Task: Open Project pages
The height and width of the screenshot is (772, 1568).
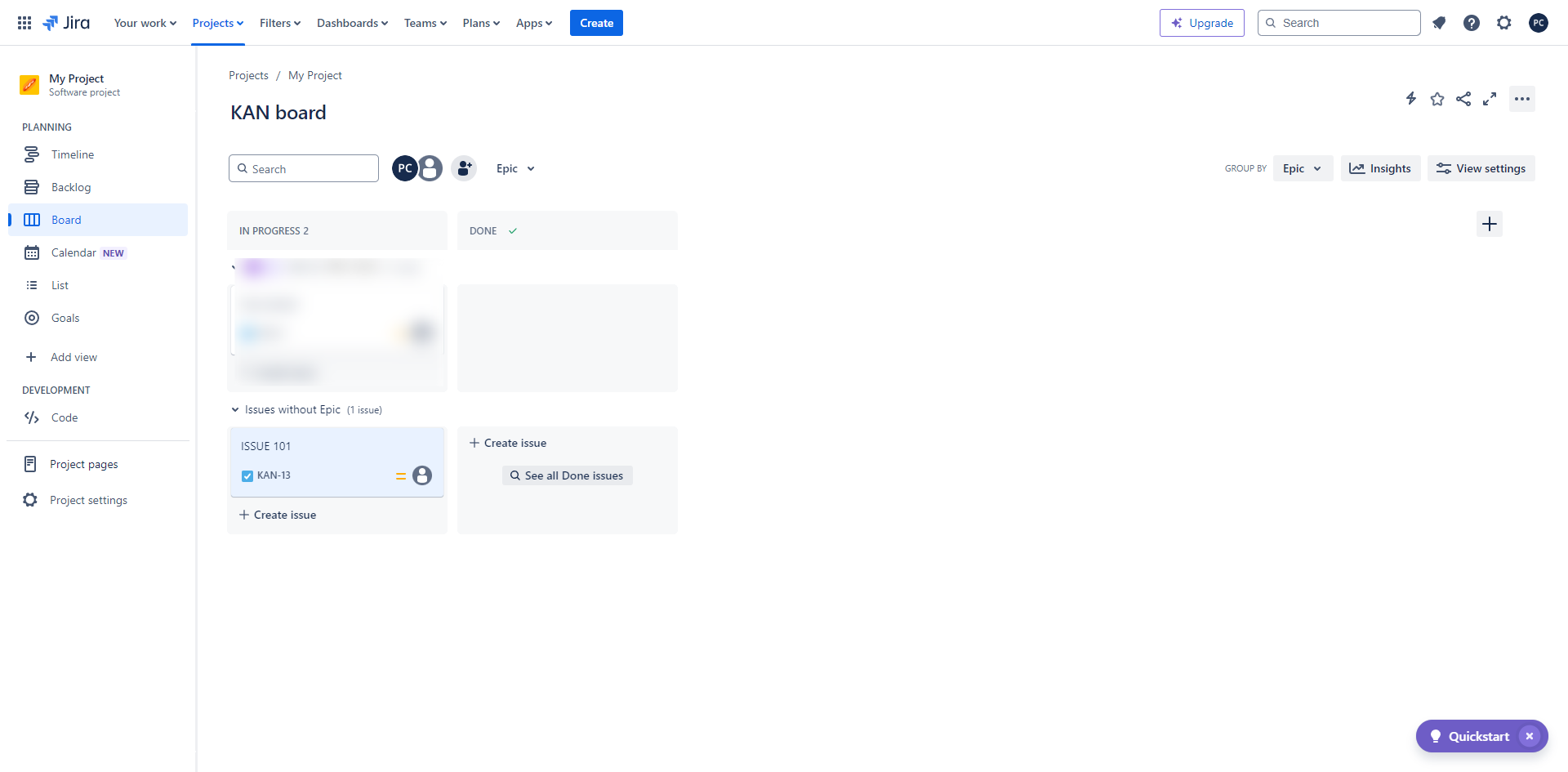Action: (98, 464)
